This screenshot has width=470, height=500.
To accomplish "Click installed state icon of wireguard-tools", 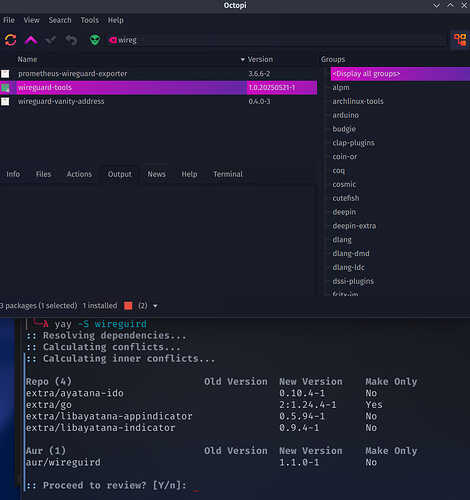I will 5,88.
